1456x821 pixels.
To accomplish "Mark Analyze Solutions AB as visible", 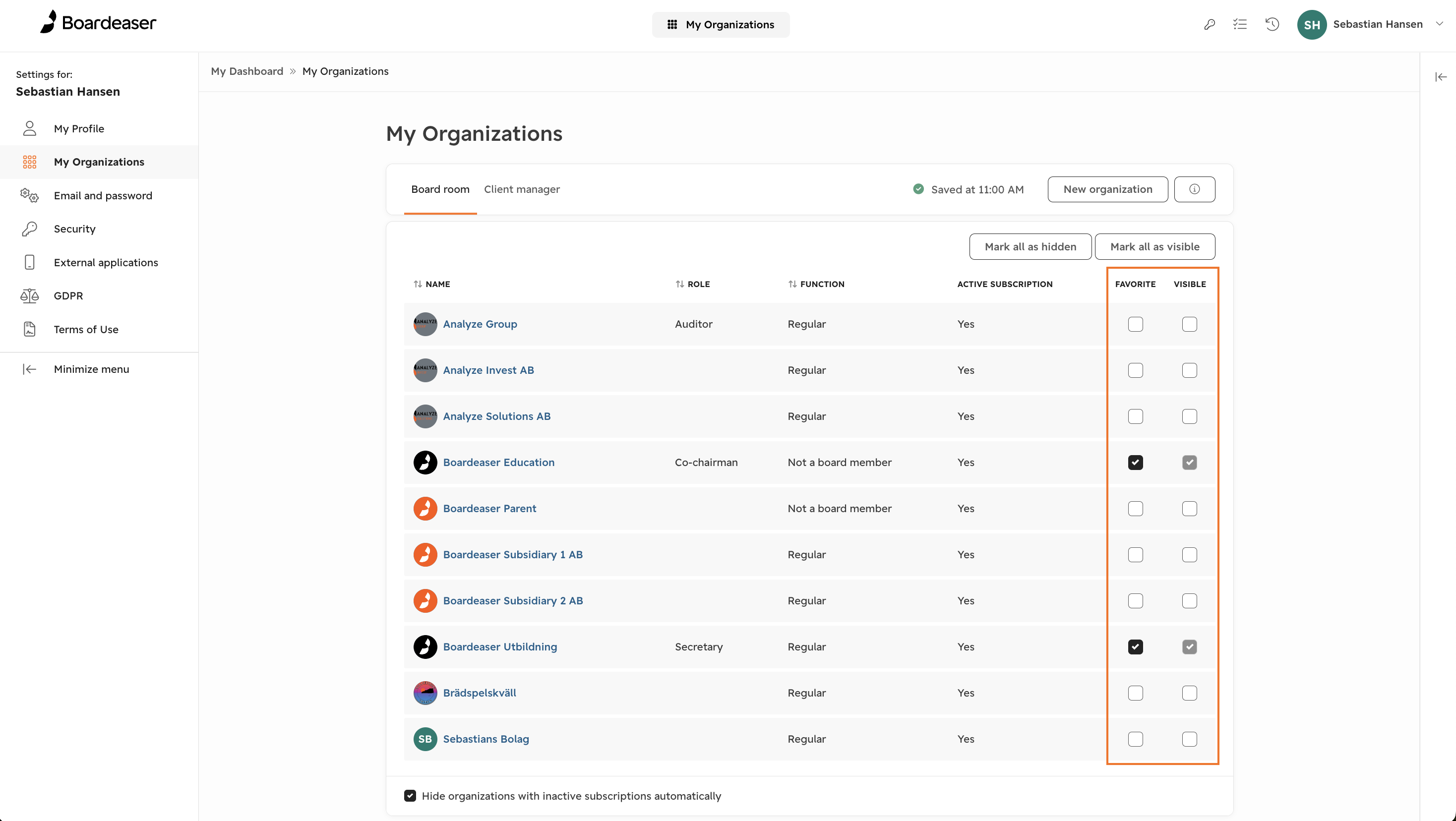I will 1189,416.
